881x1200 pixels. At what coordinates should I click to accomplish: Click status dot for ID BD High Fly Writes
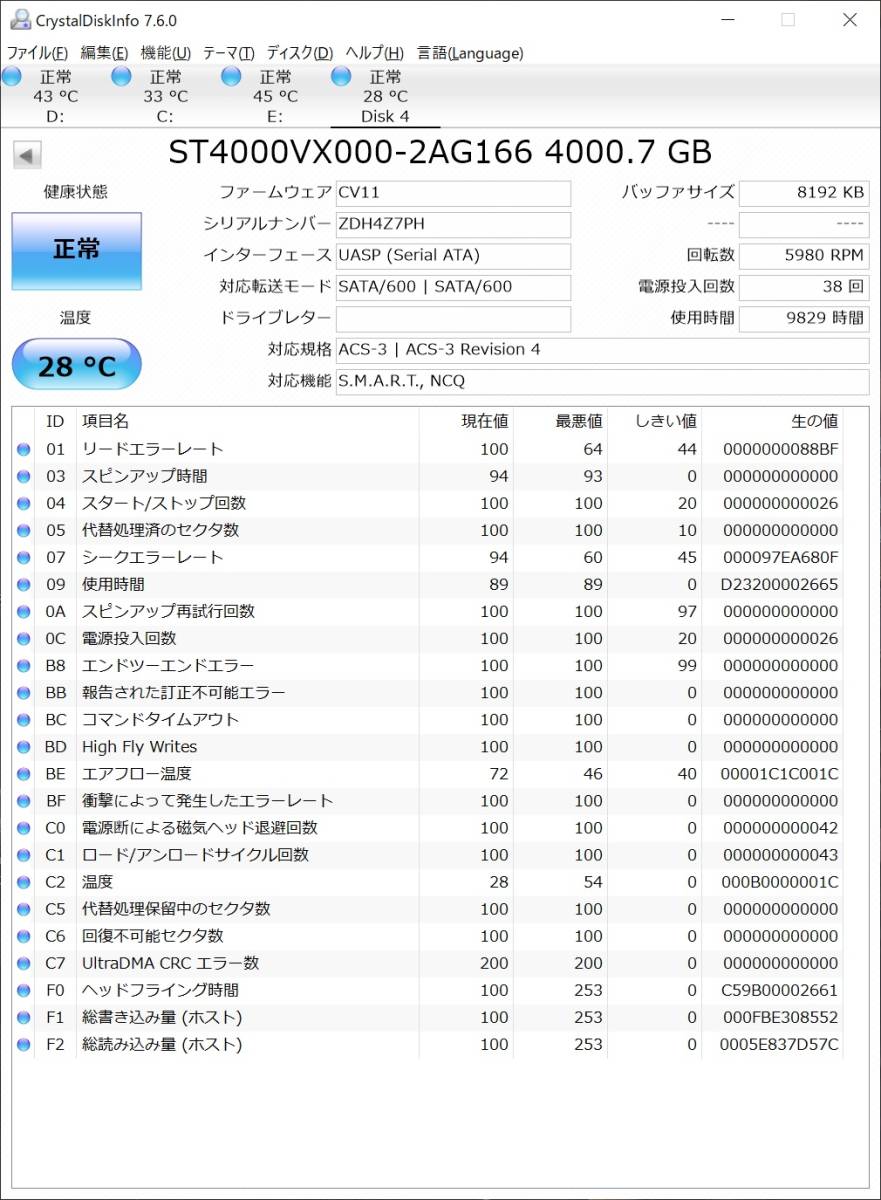[x=23, y=747]
